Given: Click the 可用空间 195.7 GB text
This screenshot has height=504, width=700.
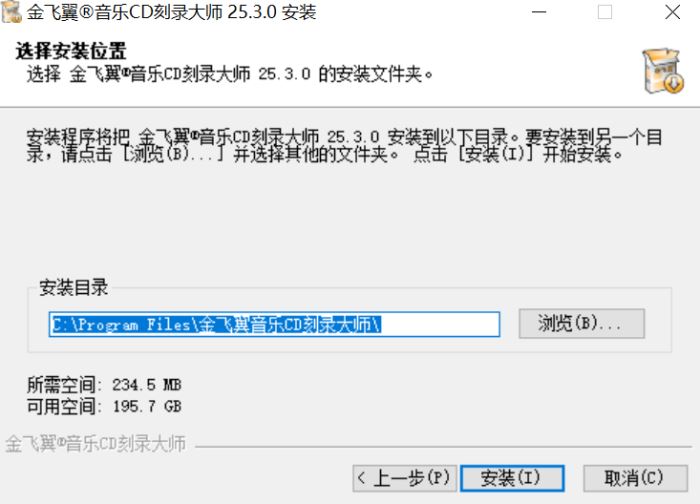Looking at the screenshot, I should coord(104,406).
